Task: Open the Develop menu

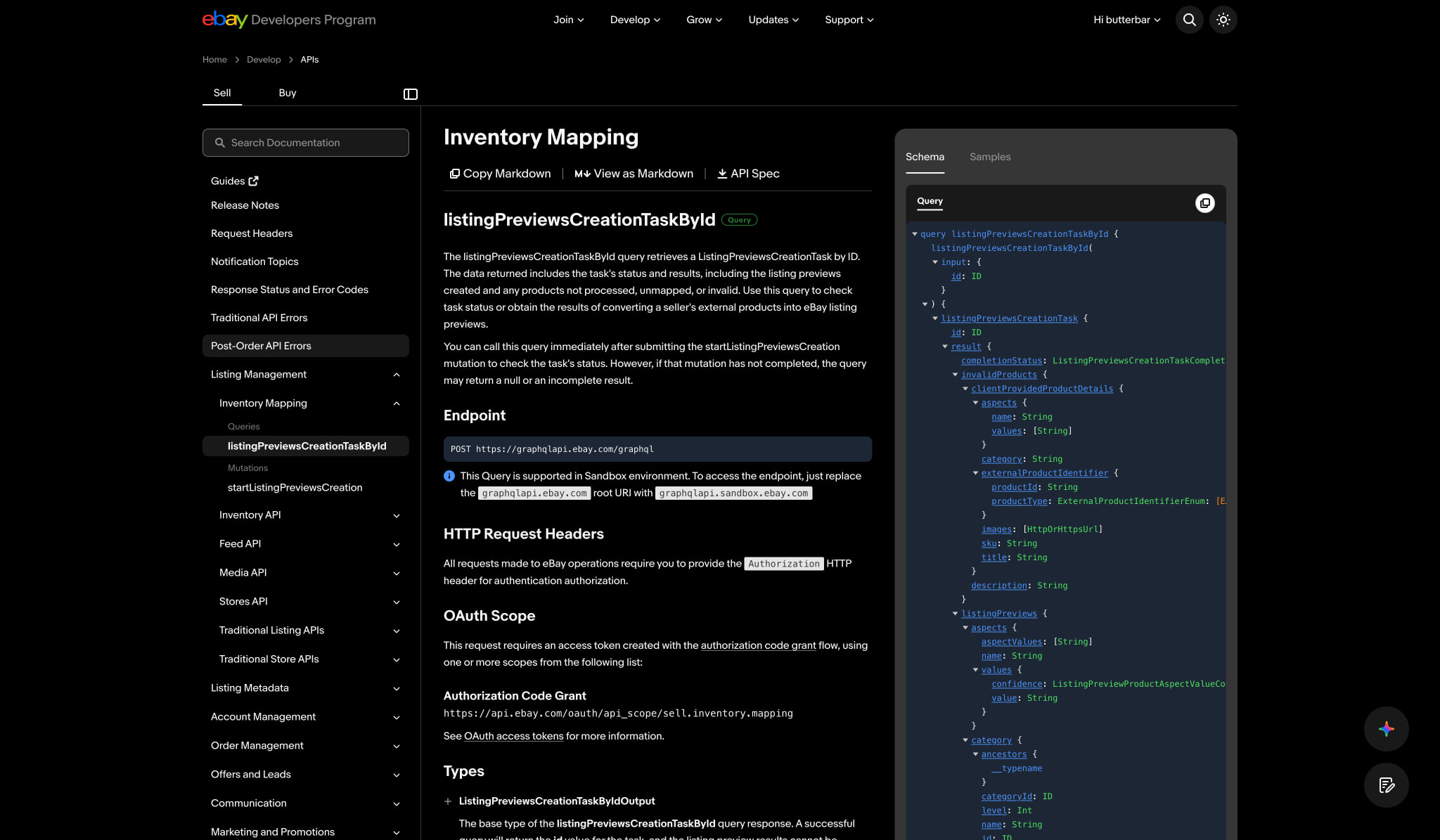Action: pyautogui.click(x=636, y=20)
